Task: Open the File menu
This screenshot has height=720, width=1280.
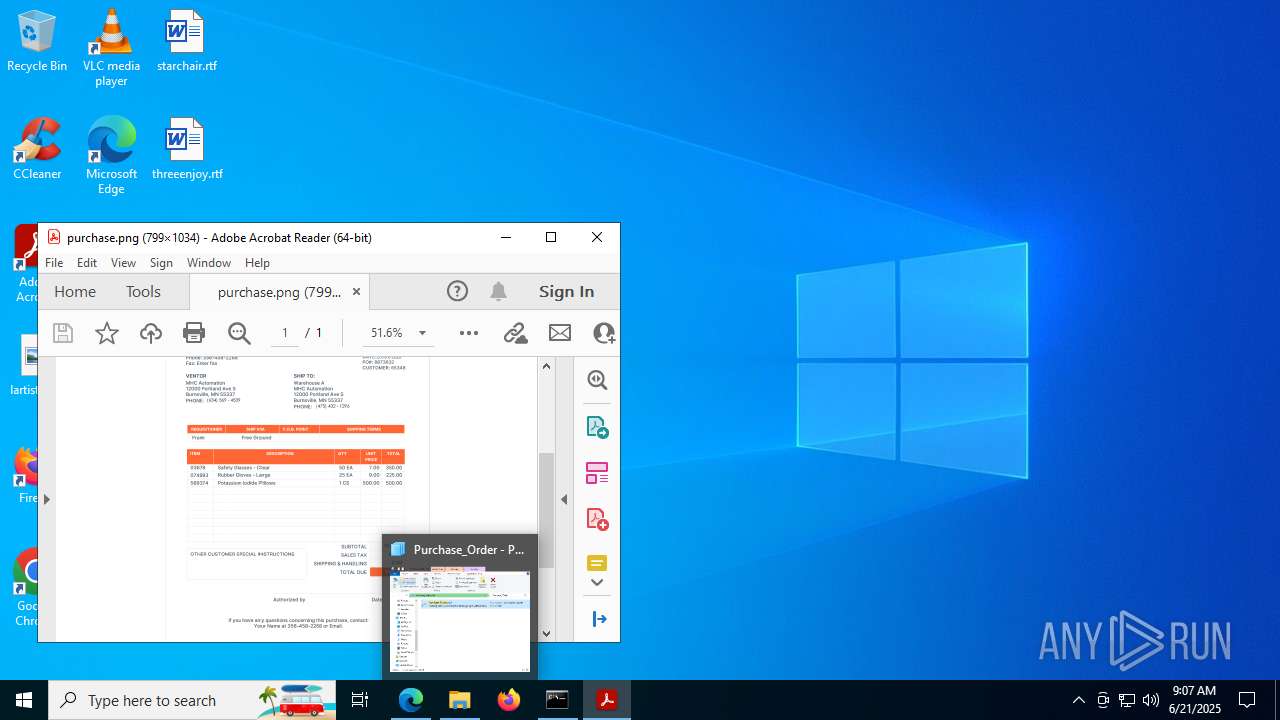Action: tap(54, 262)
